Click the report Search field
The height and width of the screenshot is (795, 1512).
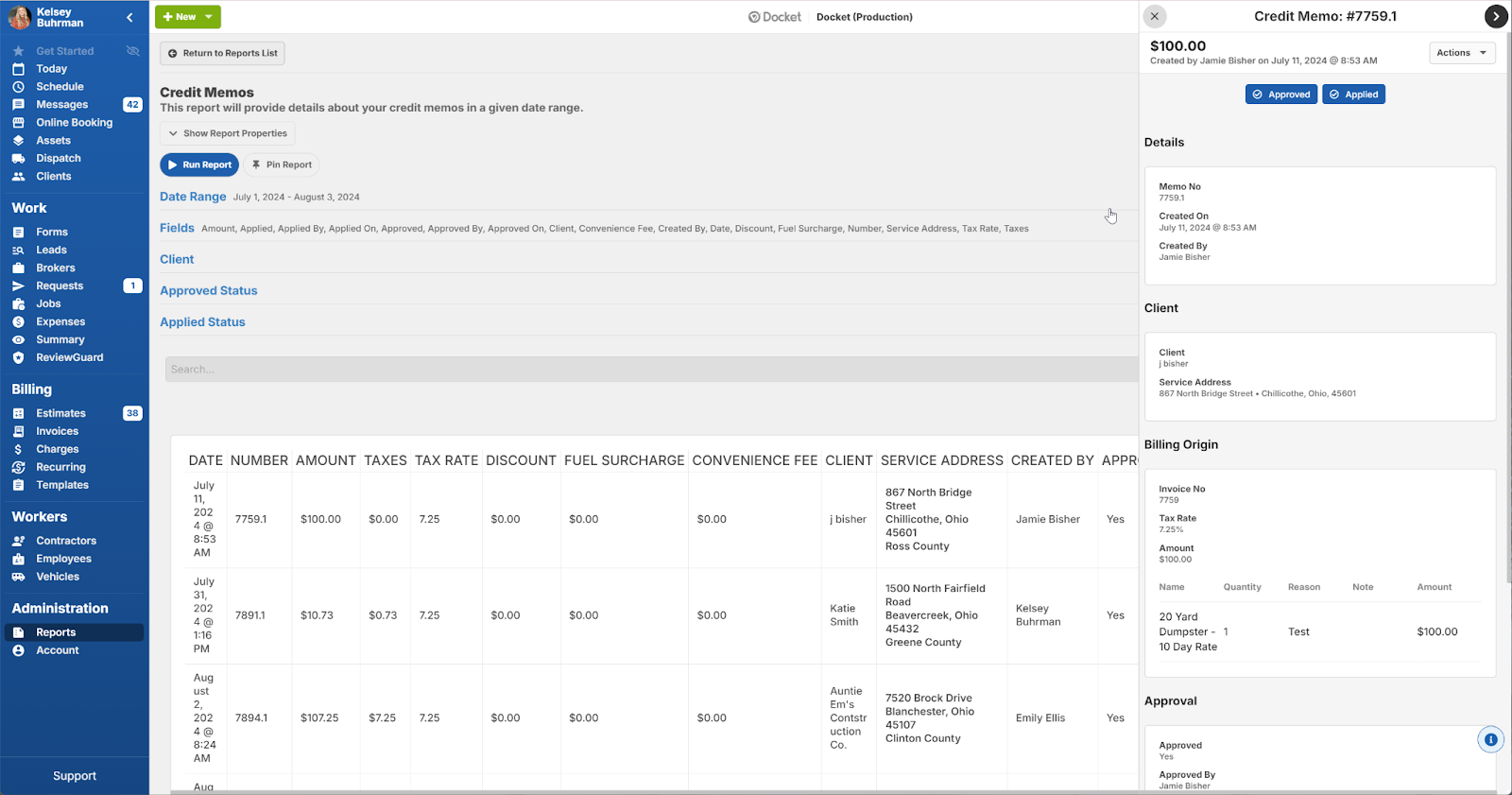tap(652, 370)
